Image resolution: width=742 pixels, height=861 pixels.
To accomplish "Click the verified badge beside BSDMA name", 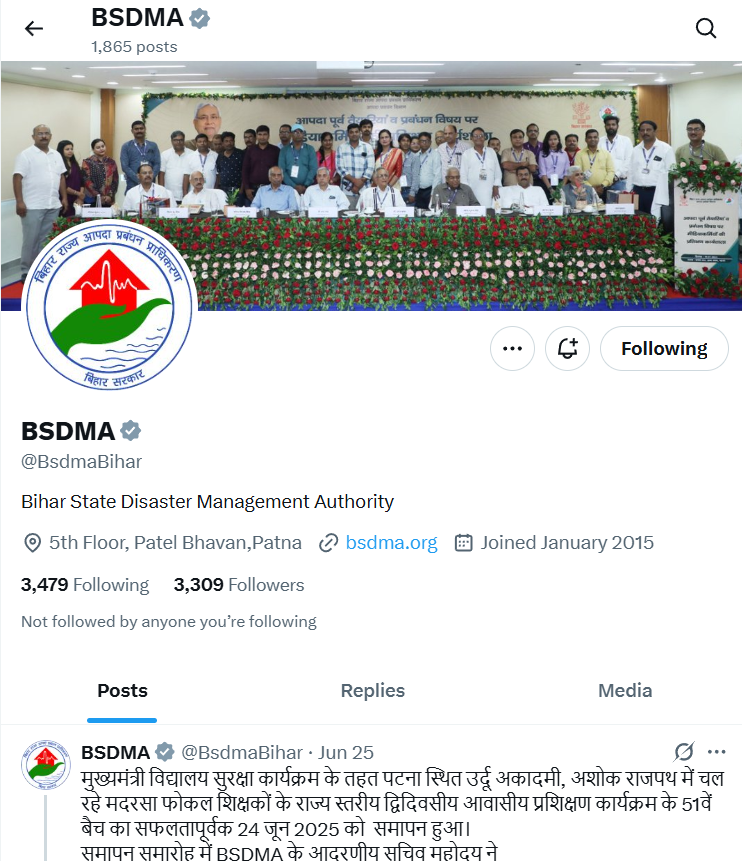I will click(131, 430).
